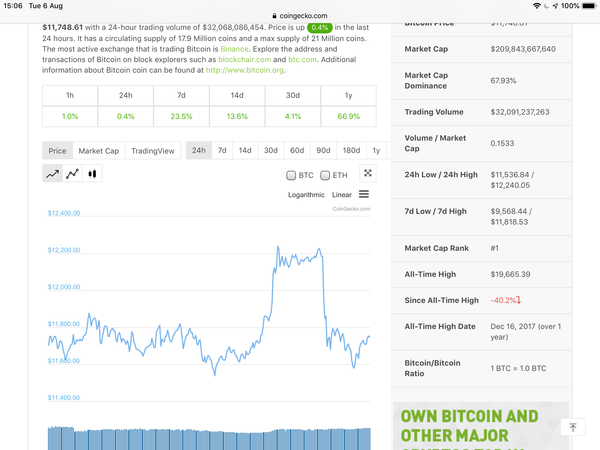
Task: Select the 30d chart range
Action: point(271,150)
